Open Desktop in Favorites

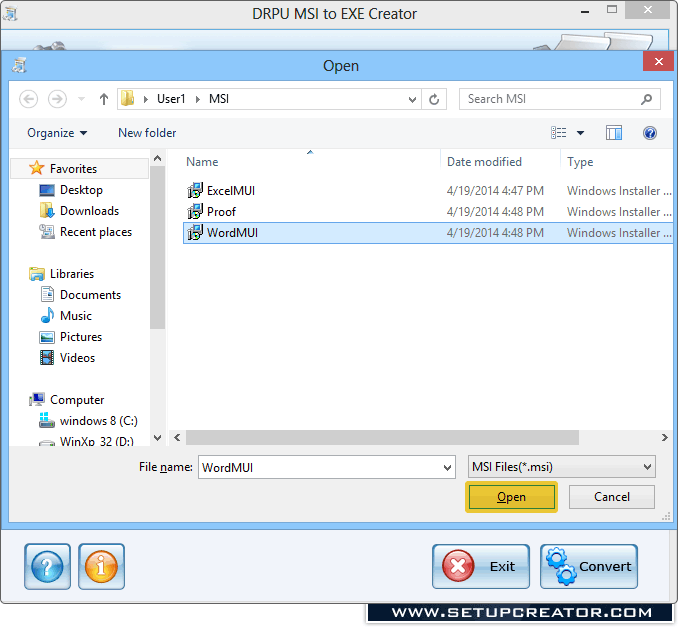81,190
